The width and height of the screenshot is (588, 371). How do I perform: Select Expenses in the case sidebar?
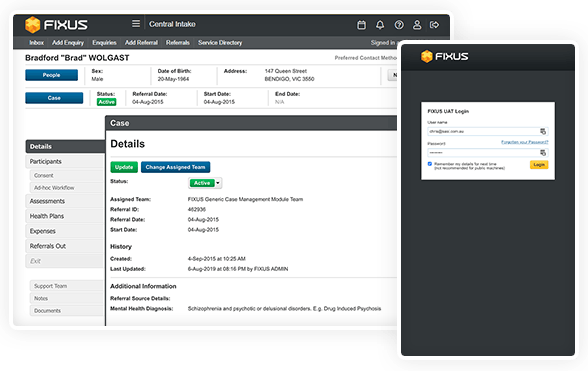65,231
